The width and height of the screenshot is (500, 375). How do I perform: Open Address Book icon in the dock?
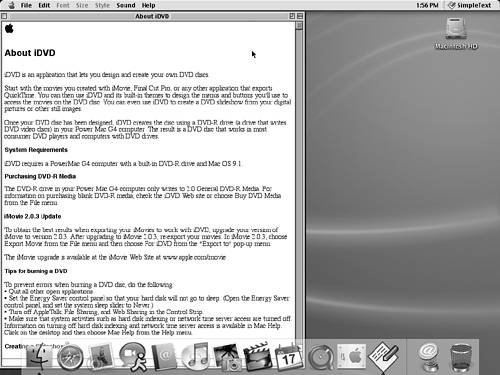[x=164, y=357]
